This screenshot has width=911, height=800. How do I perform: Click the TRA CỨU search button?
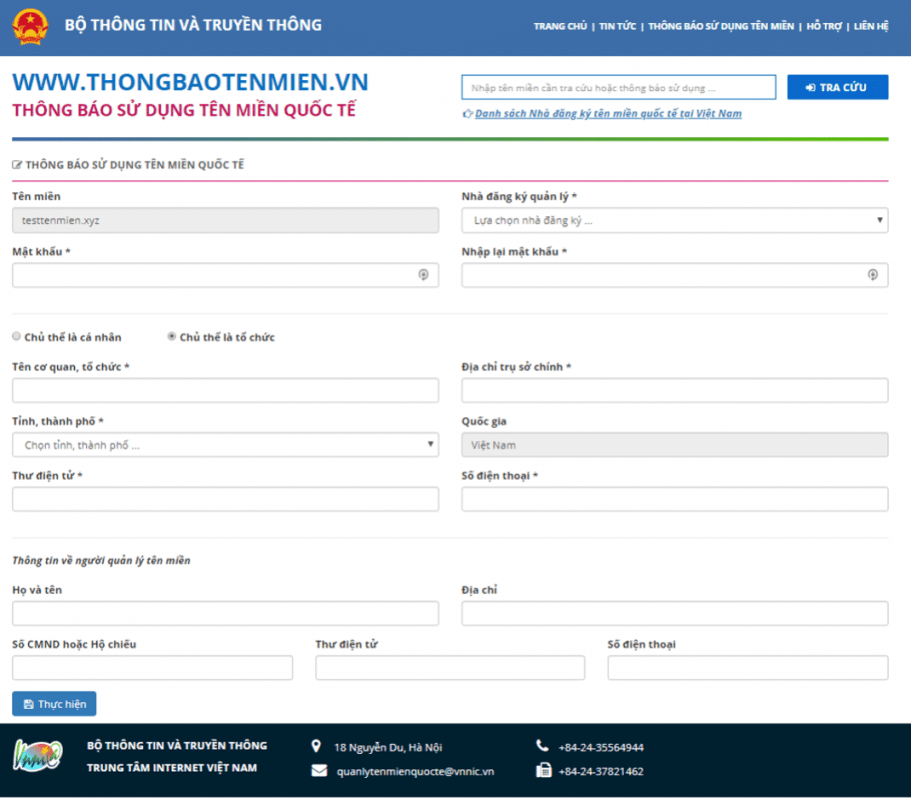pyautogui.click(x=837, y=87)
